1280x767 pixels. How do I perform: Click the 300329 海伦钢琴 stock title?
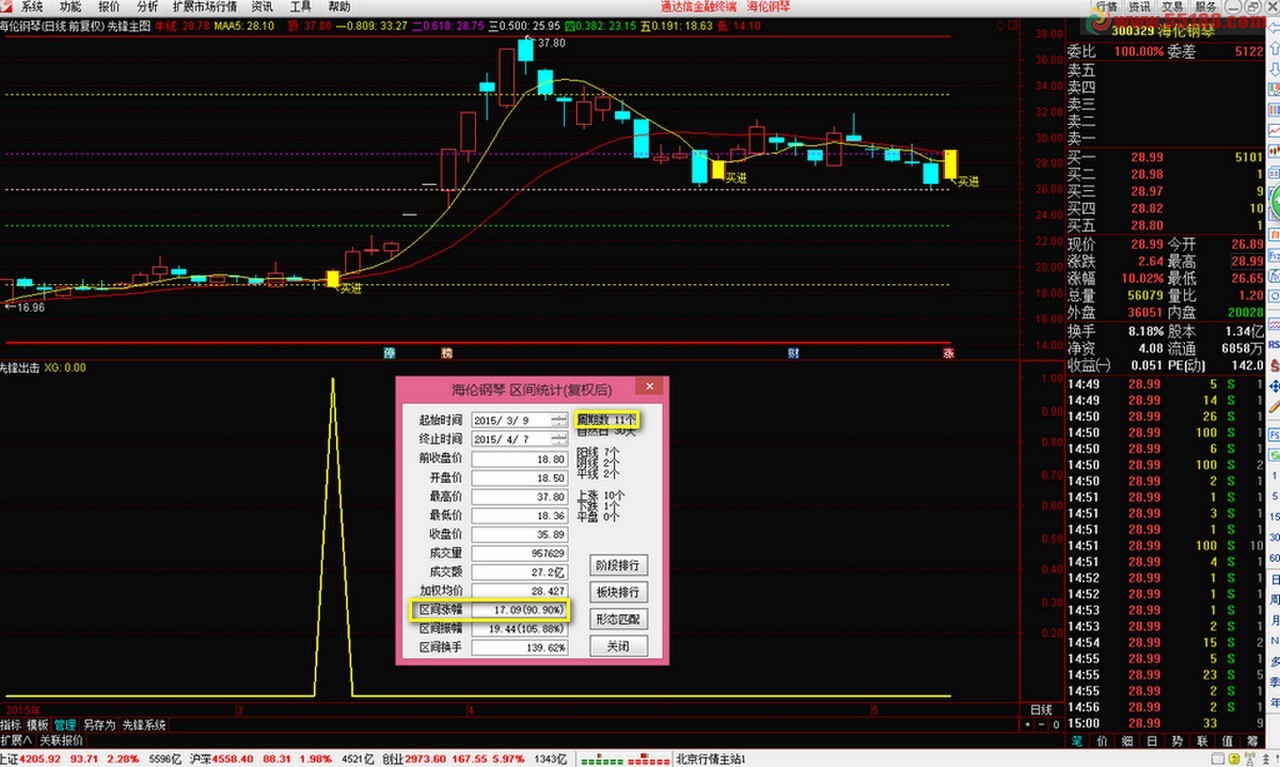[x=1163, y=31]
